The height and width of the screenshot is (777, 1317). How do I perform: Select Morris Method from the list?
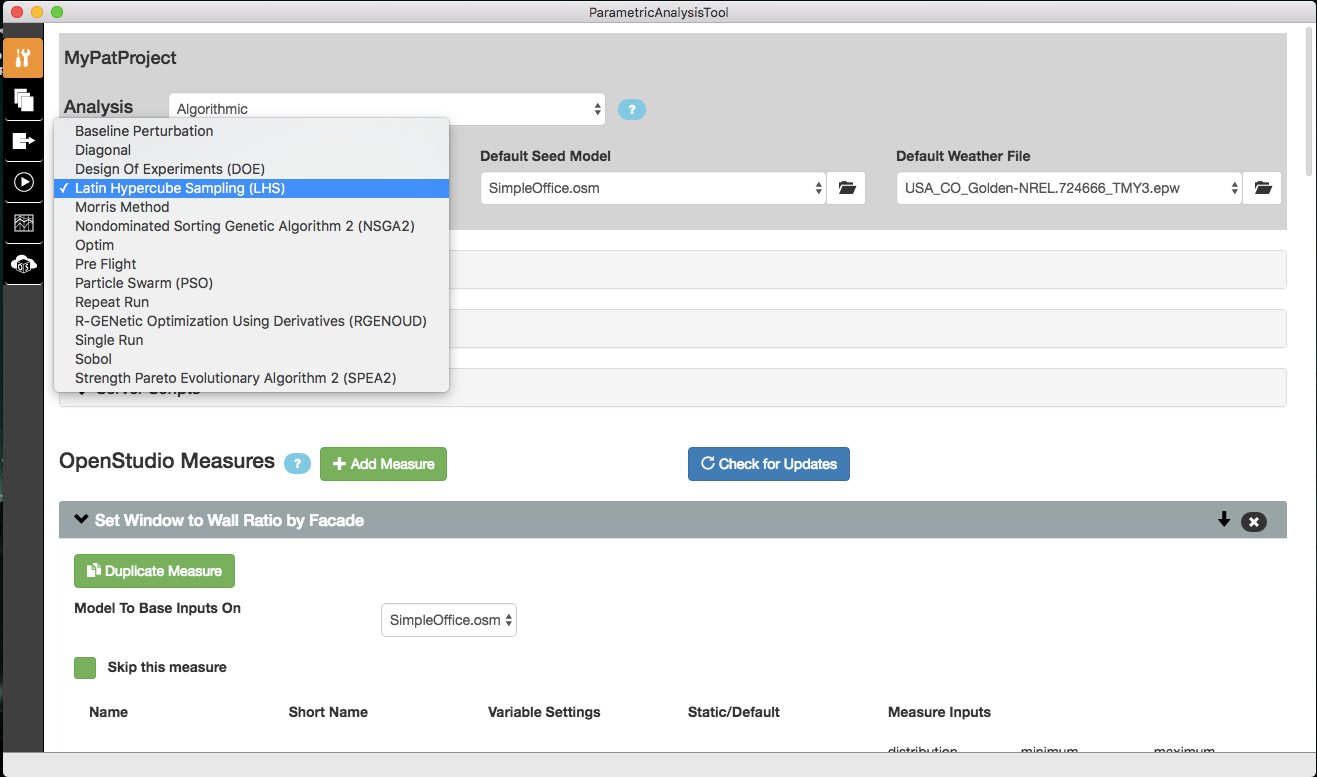tap(122, 207)
